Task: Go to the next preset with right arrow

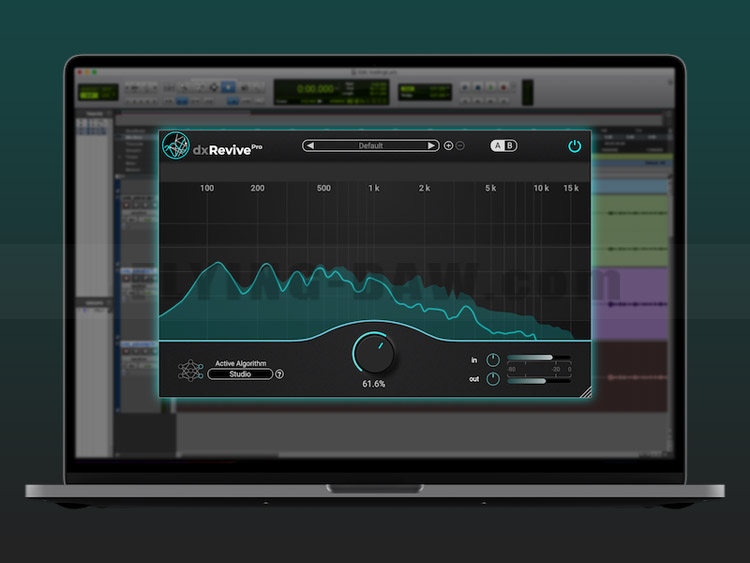Action: (x=431, y=145)
